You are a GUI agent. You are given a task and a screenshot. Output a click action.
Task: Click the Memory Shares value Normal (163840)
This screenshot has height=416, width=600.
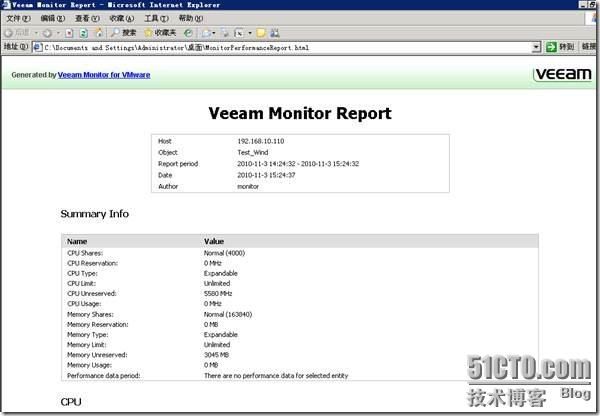click(x=228, y=315)
